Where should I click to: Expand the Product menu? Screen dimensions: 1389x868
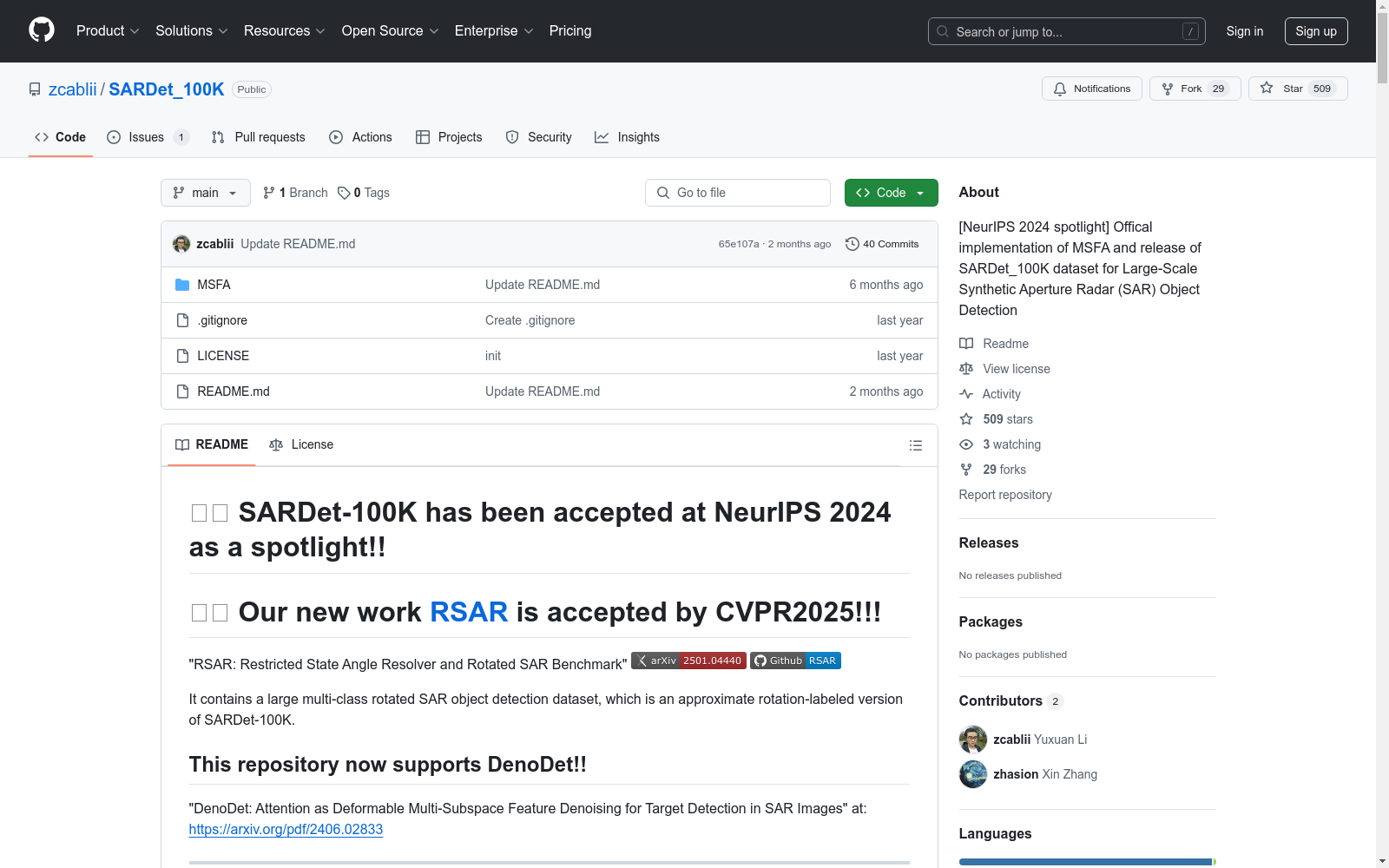click(108, 31)
